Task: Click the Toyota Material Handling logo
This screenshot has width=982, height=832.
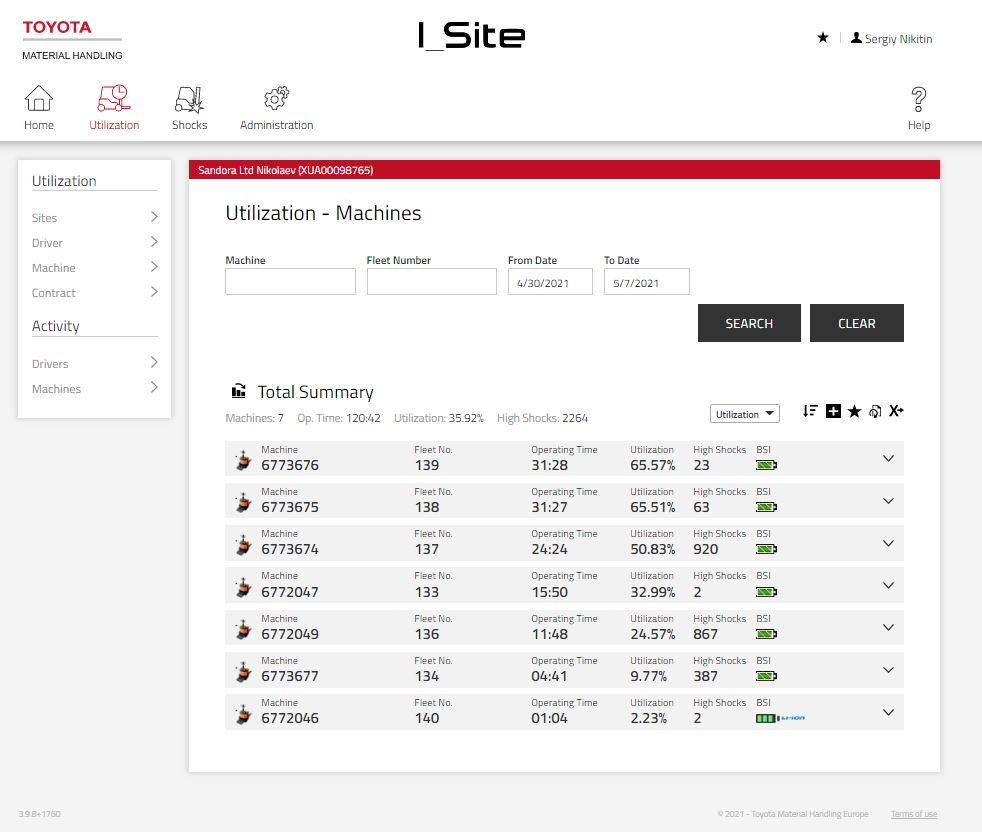Action: click(x=72, y=40)
